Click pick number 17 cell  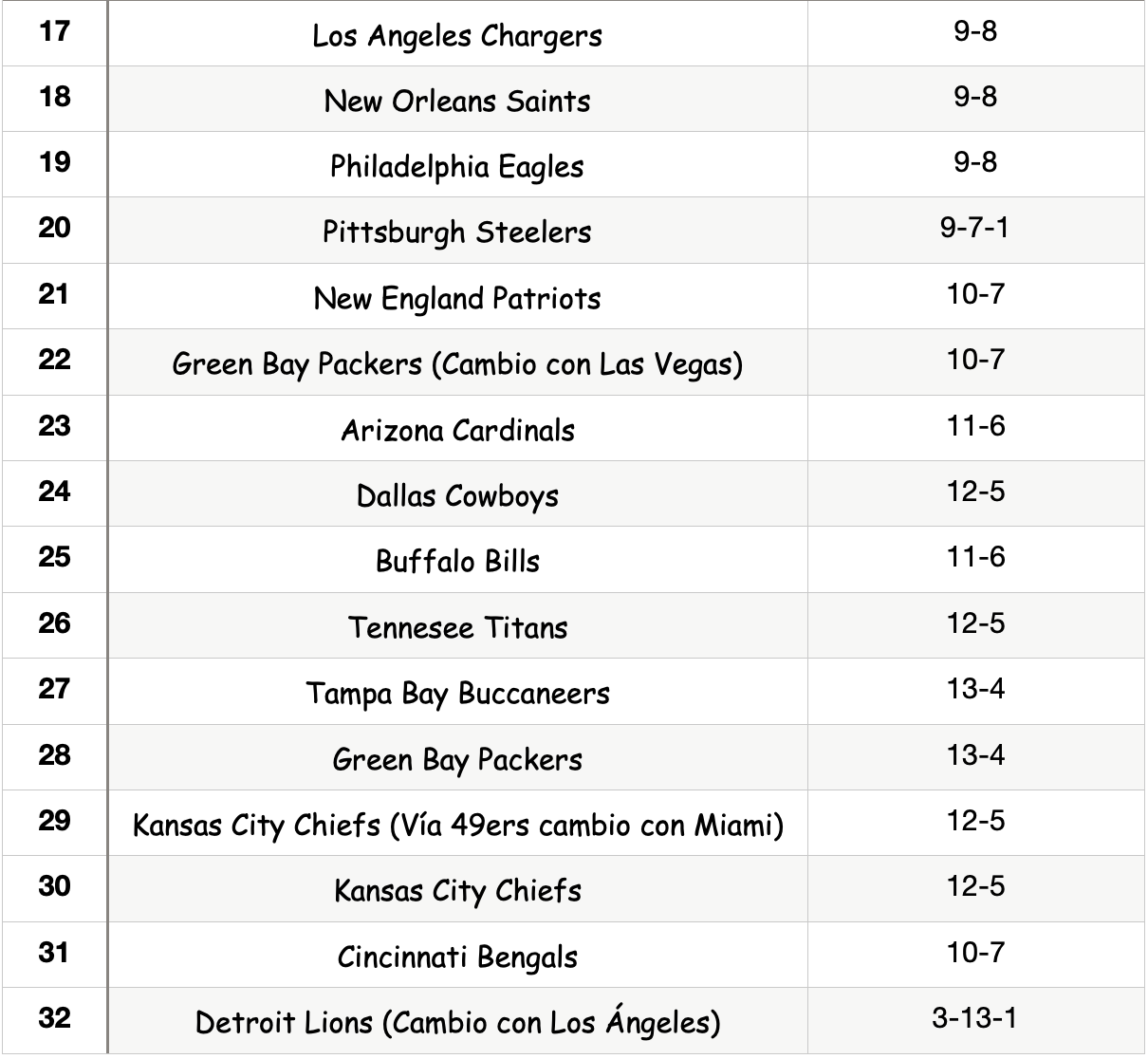point(55,32)
